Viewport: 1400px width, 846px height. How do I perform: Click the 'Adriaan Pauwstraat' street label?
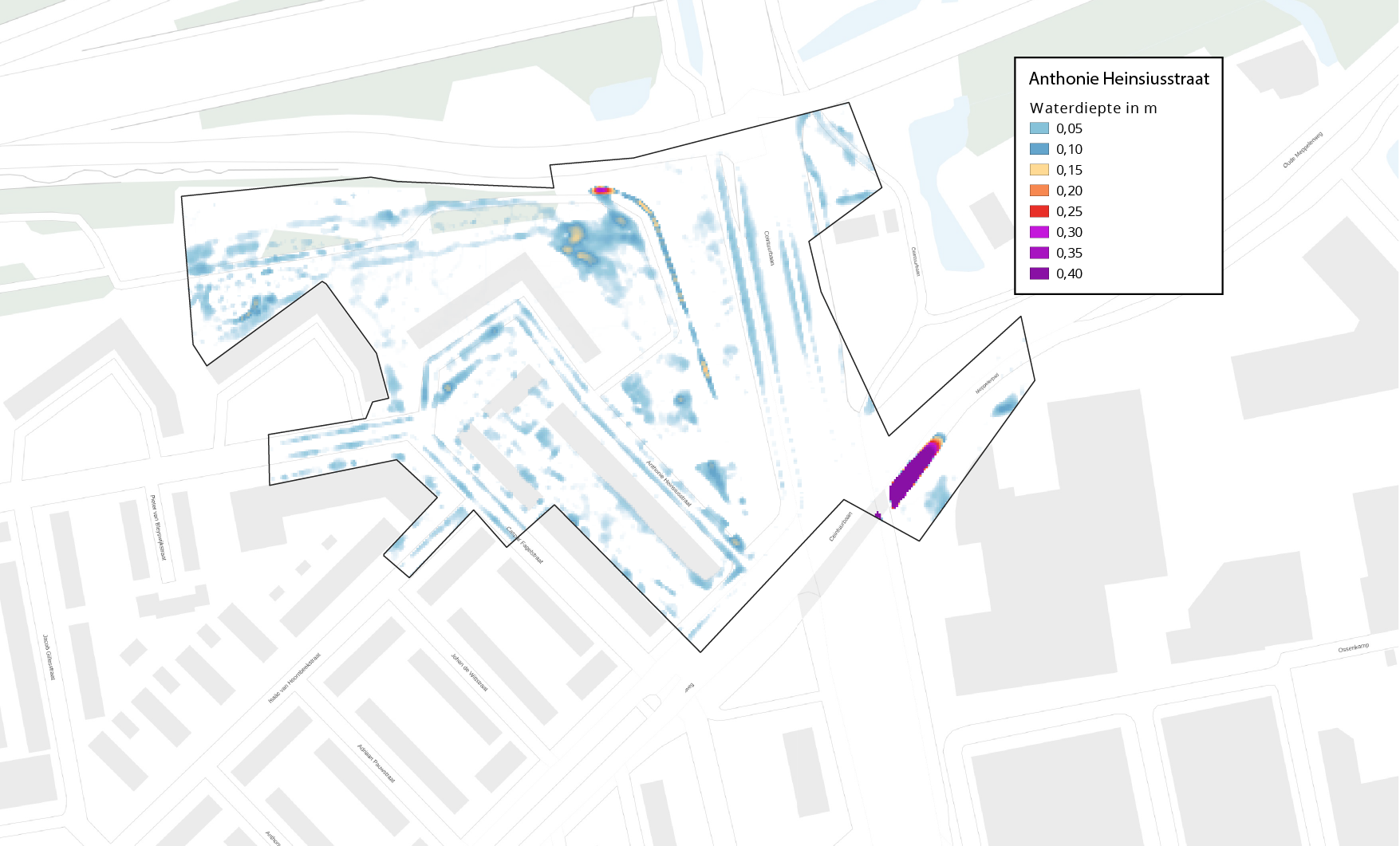tap(376, 764)
